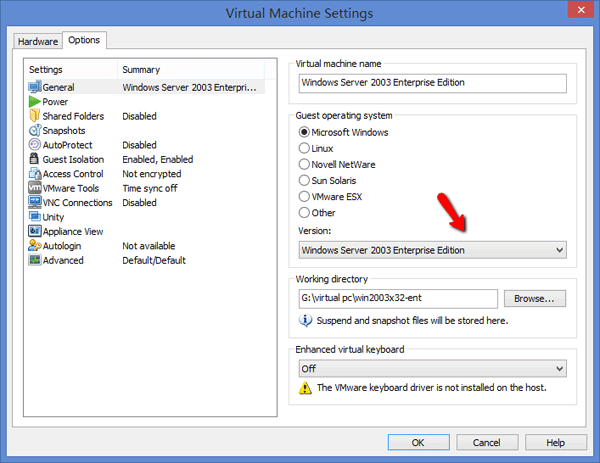Click the Browse button for working directory
Image resolution: width=600 pixels, height=463 pixels.
pos(535,298)
